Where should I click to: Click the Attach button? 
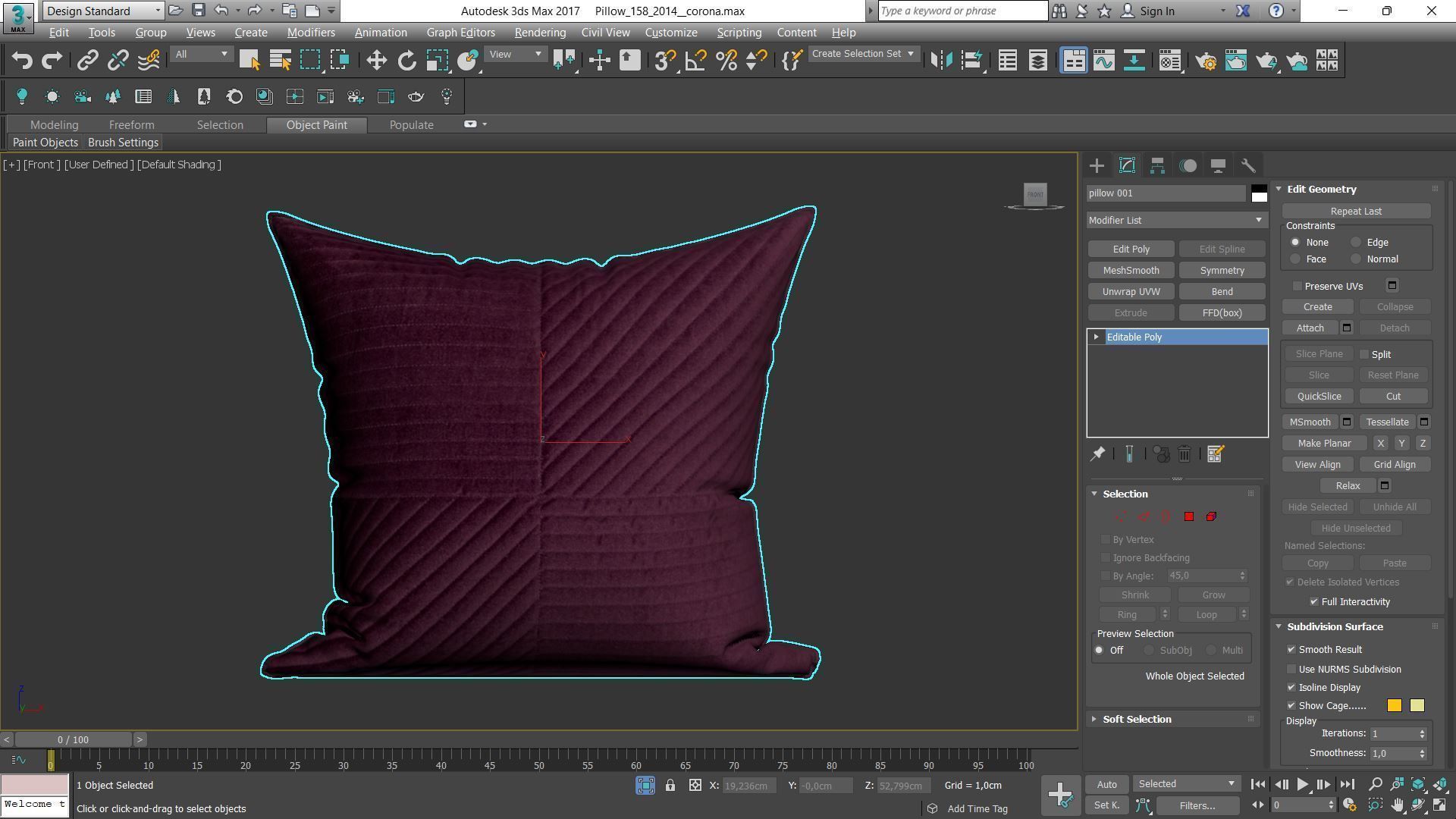(1310, 328)
